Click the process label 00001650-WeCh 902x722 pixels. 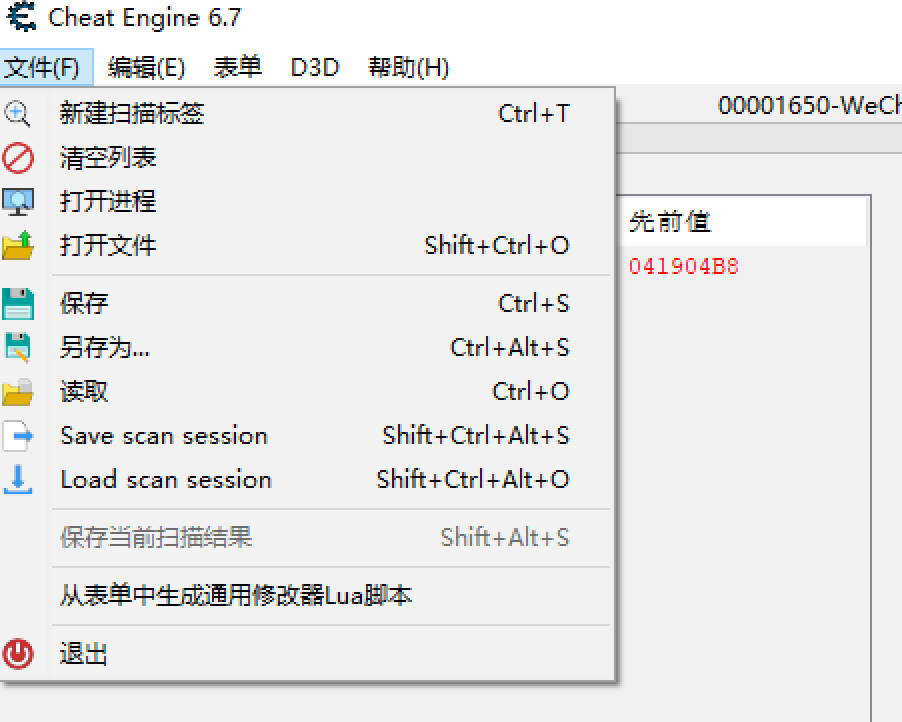810,105
